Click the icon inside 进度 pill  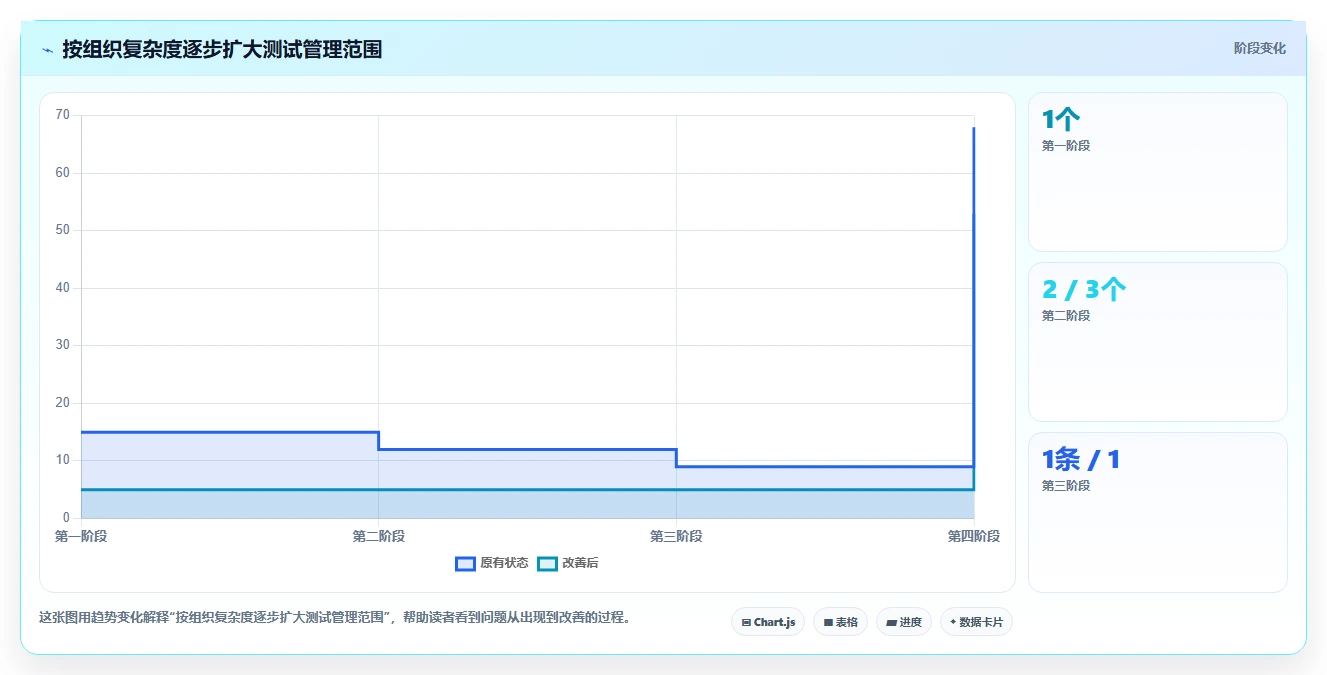click(891, 623)
